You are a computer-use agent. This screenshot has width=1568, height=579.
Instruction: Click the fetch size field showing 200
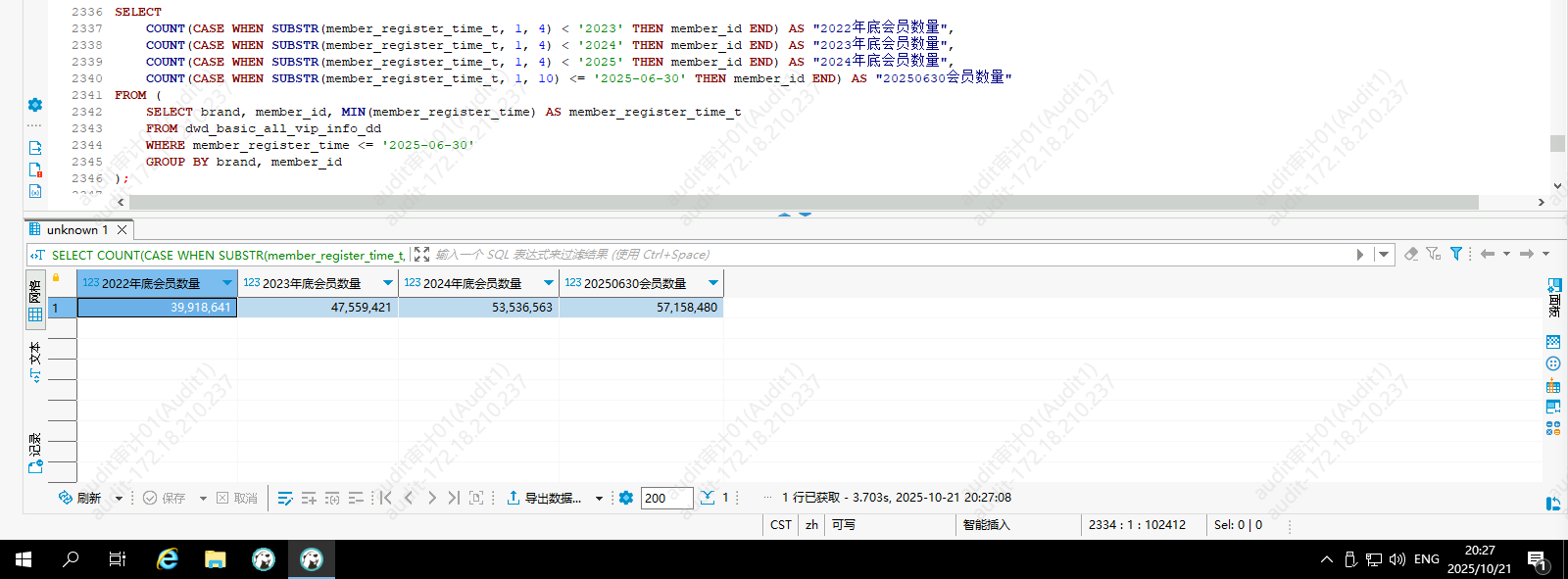click(666, 498)
